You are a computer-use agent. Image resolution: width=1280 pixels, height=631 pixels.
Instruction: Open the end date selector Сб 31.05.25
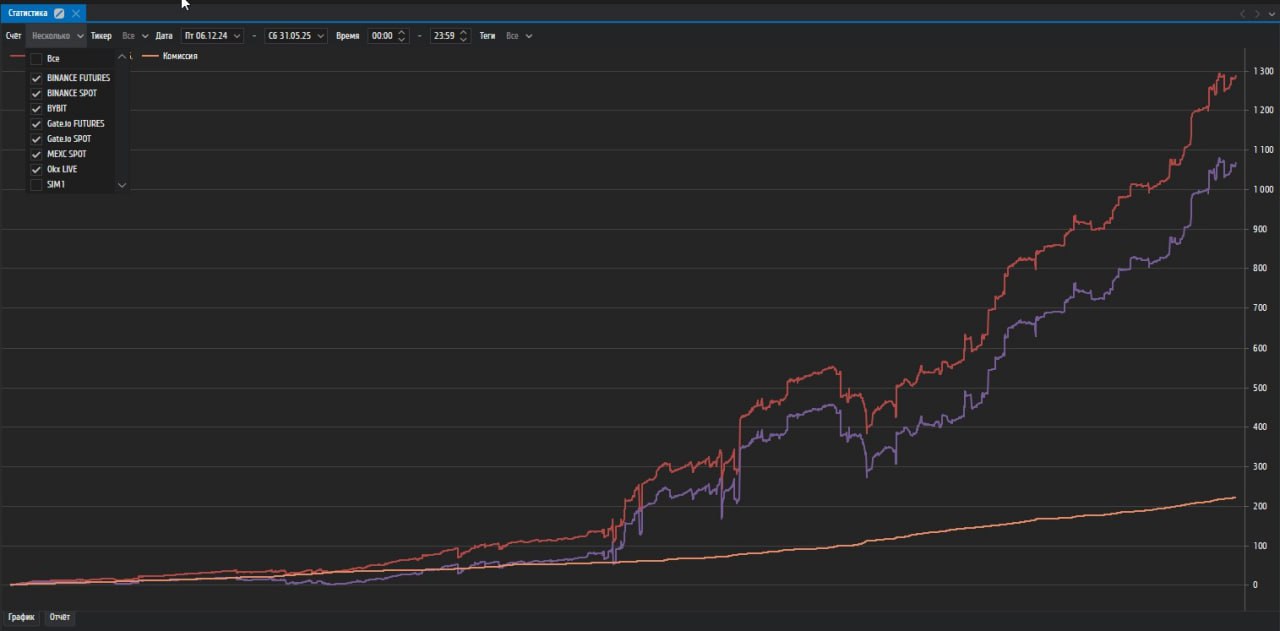298,35
